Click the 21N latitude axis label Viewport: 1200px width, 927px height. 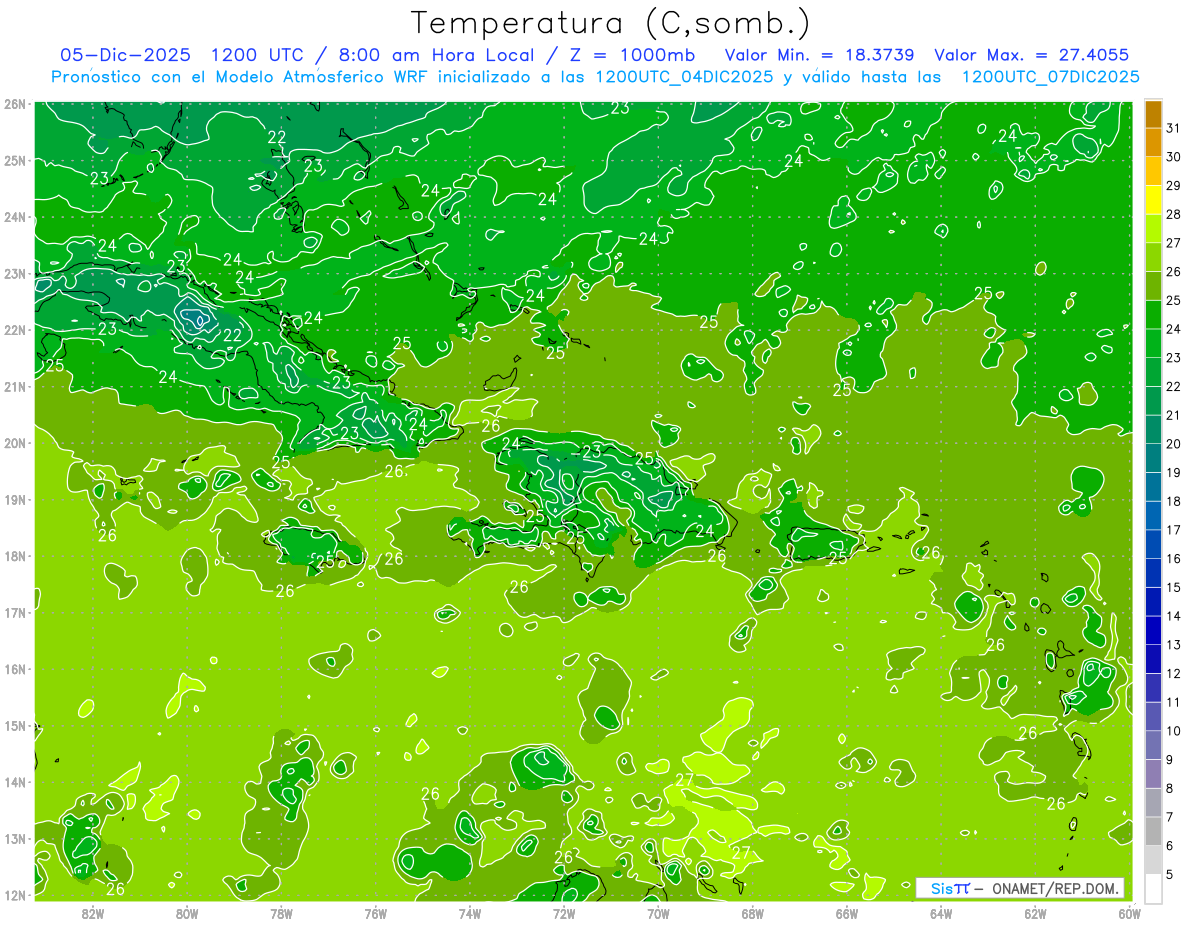click(14, 386)
